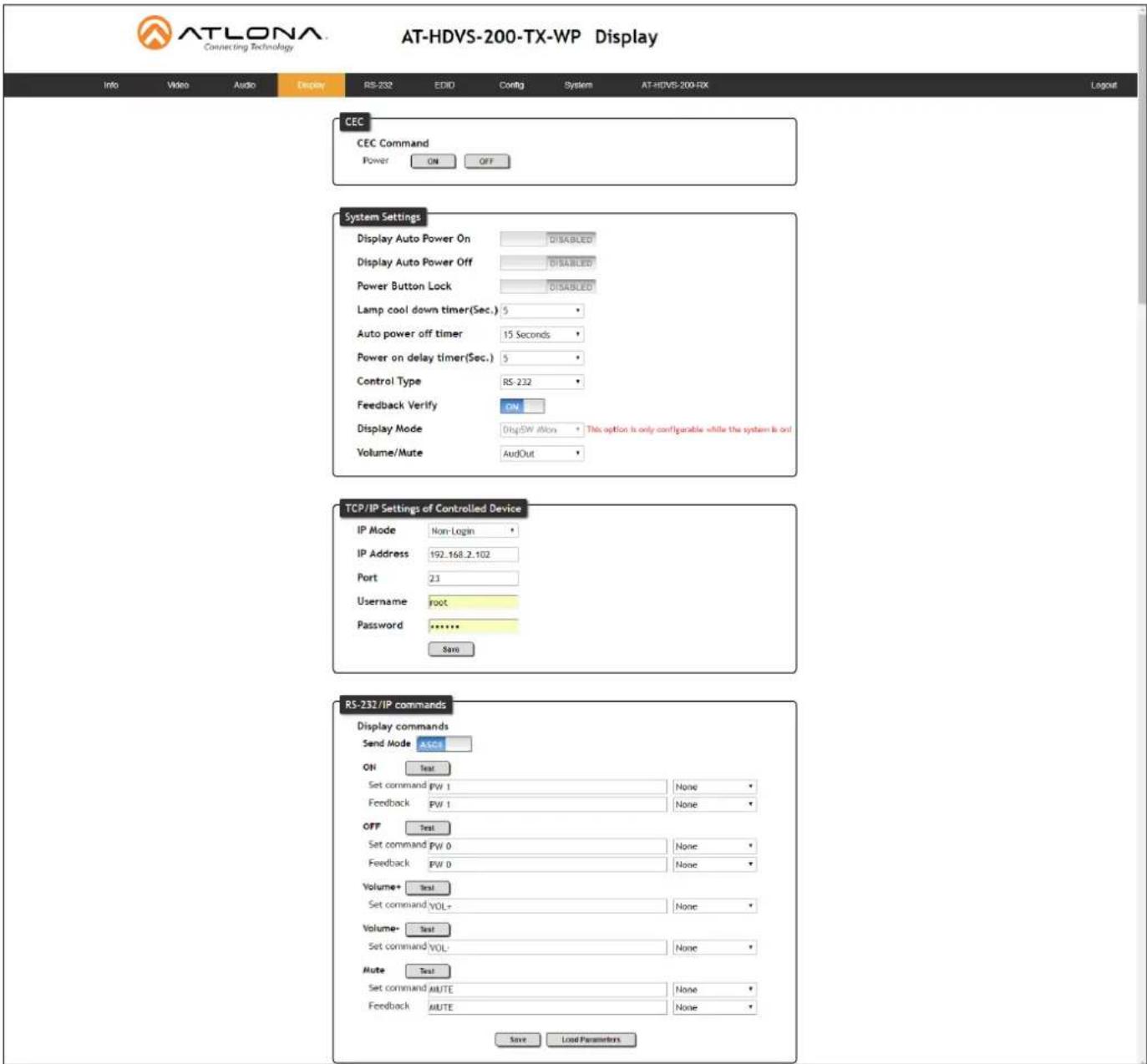The image size is (1147, 1064).
Task: Select the Display tab
Action: pyautogui.click(x=311, y=85)
